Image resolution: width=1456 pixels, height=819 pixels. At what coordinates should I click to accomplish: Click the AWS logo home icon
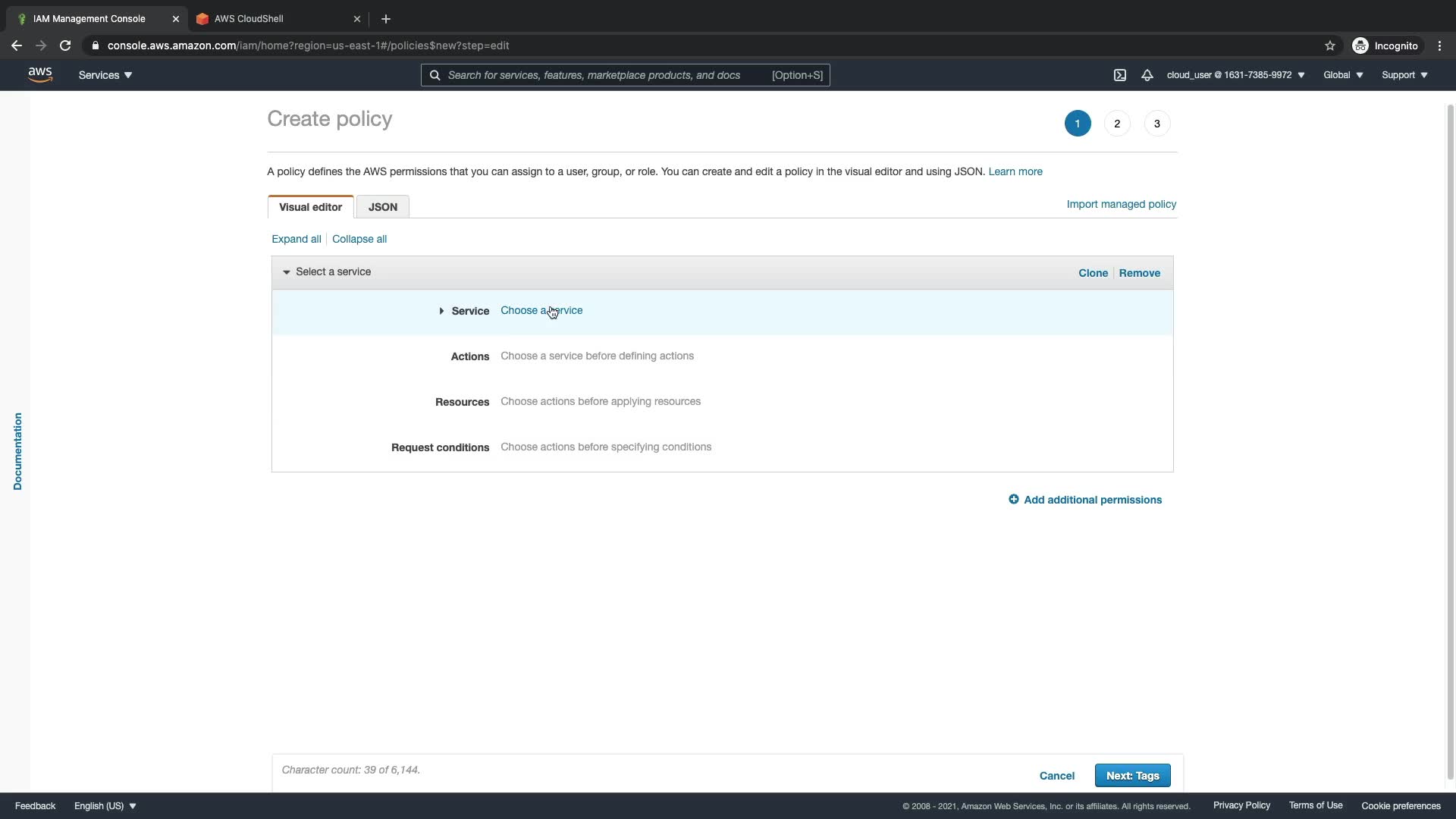pos(40,74)
